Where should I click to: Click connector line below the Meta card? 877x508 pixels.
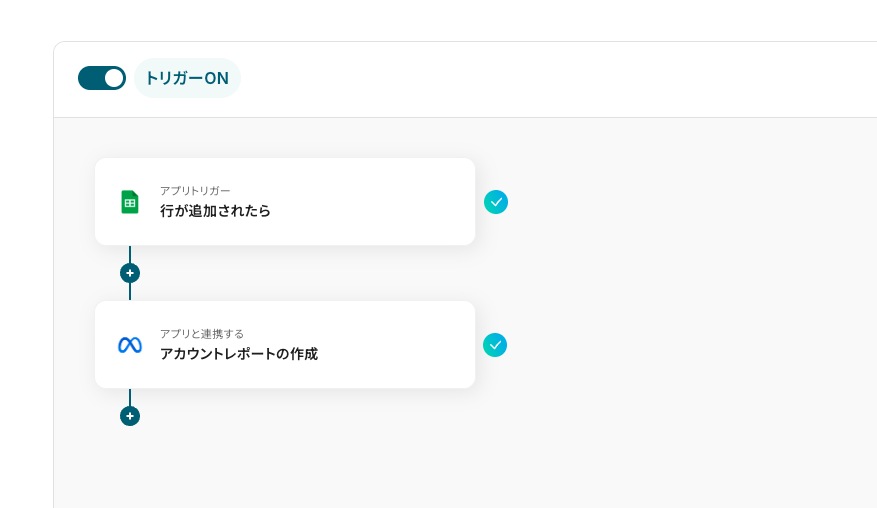point(130,397)
